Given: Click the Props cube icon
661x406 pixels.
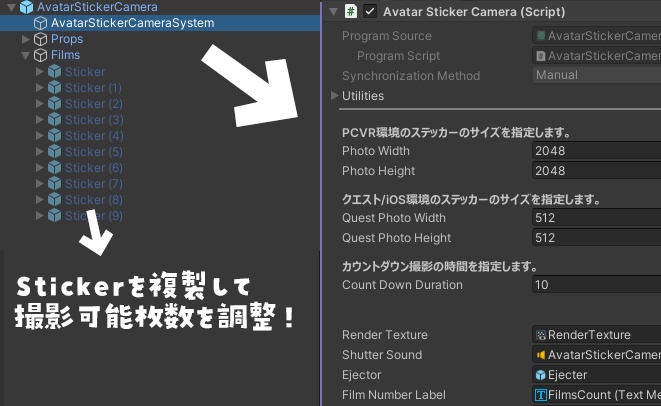Looking at the screenshot, I should (x=40, y=39).
